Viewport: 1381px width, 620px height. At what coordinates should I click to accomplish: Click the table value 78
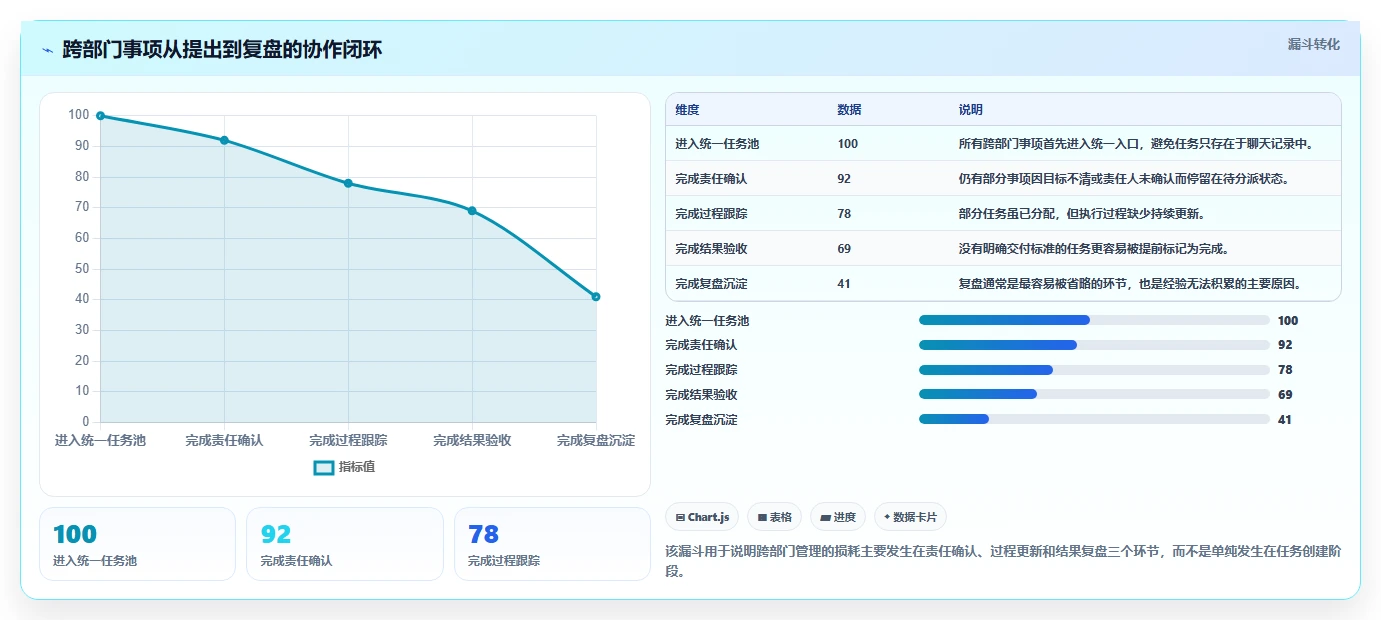coord(844,214)
